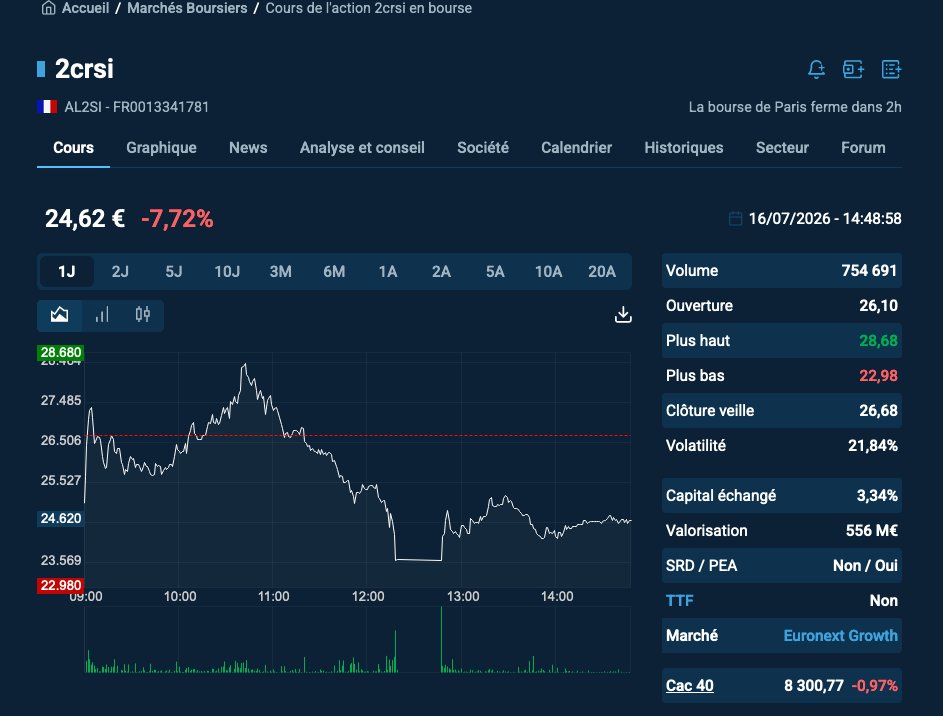Switch to bar chart type icon
The image size is (943, 716).
click(x=102, y=314)
